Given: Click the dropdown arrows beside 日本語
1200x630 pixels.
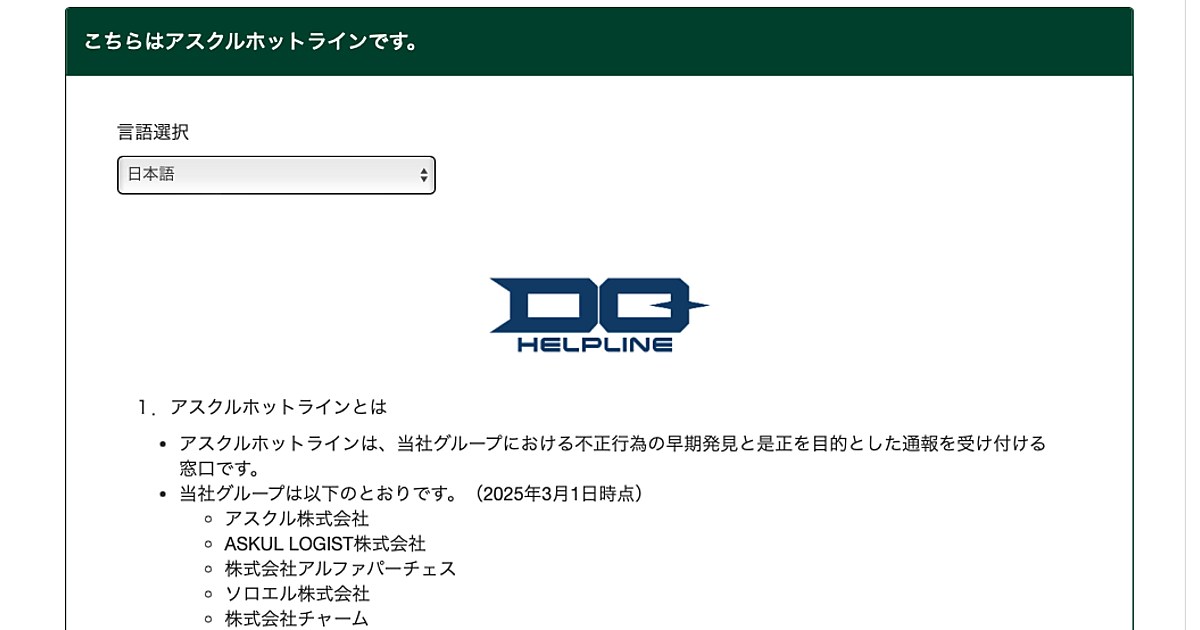Looking at the screenshot, I should coord(424,175).
